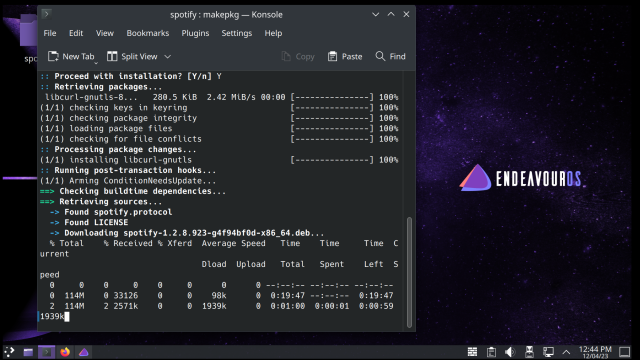Image resolution: width=640 pixels, height=360 pixels.
Task: Click the Konsole title bar terminal icon
Action: click(47, 14)
